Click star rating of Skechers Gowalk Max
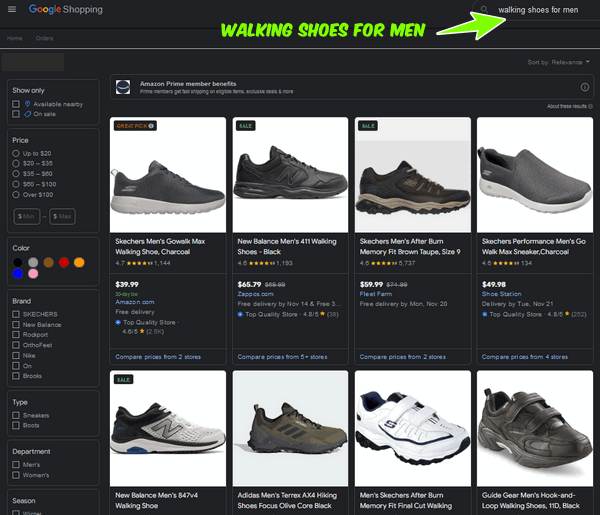The image size is (600, 515). coord(140,263)
